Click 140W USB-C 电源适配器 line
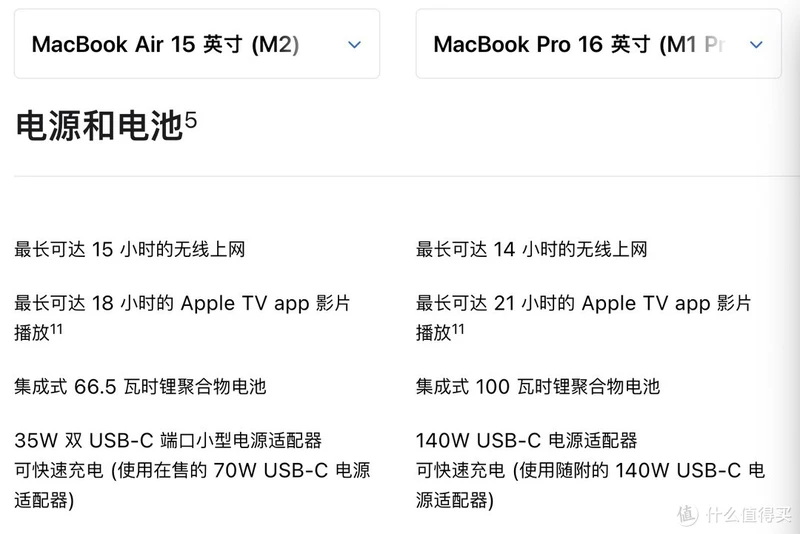 [x=527, y=440]
